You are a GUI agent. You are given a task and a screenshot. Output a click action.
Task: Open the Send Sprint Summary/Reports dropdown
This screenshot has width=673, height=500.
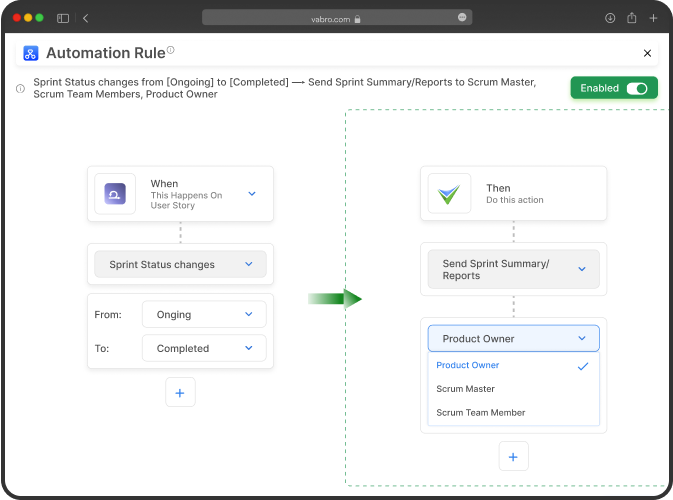point(513,269)
